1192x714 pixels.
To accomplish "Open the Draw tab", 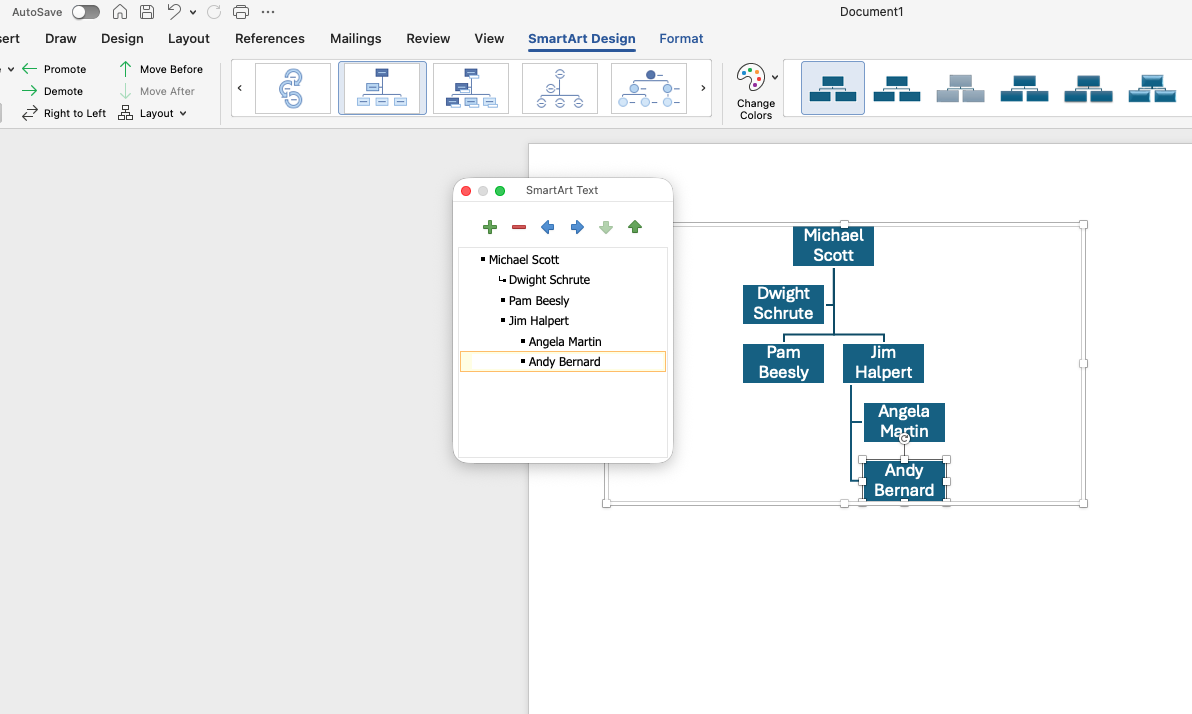I will 61,39.
